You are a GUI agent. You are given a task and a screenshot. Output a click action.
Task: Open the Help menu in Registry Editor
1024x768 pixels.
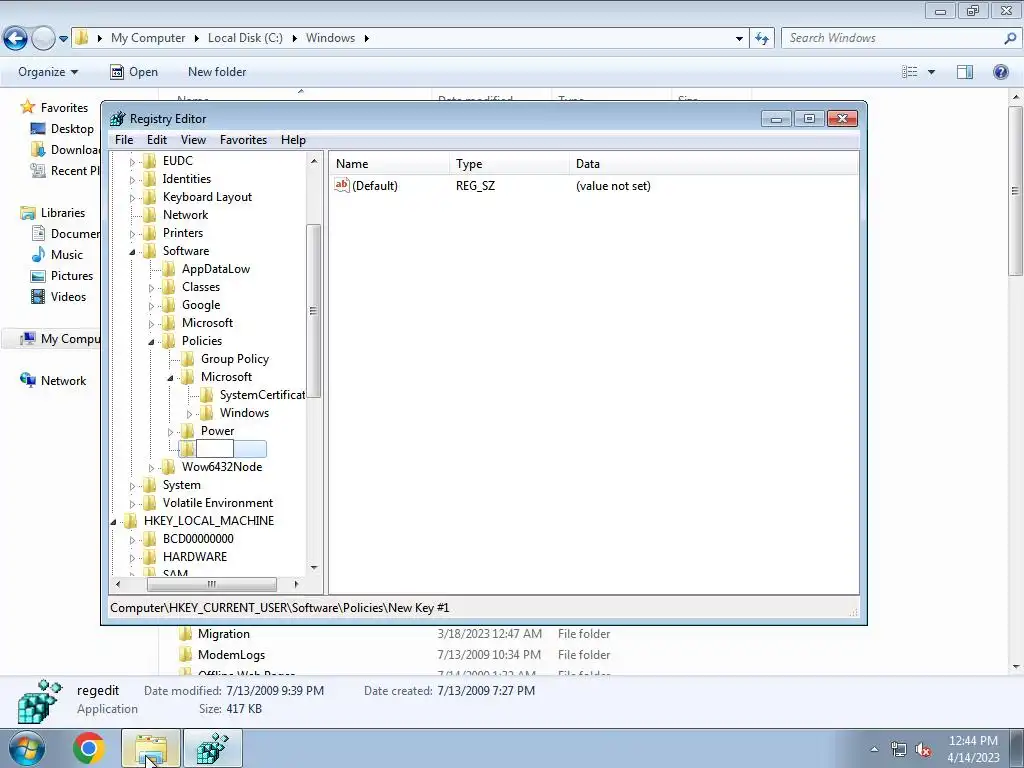pos(293,140)
